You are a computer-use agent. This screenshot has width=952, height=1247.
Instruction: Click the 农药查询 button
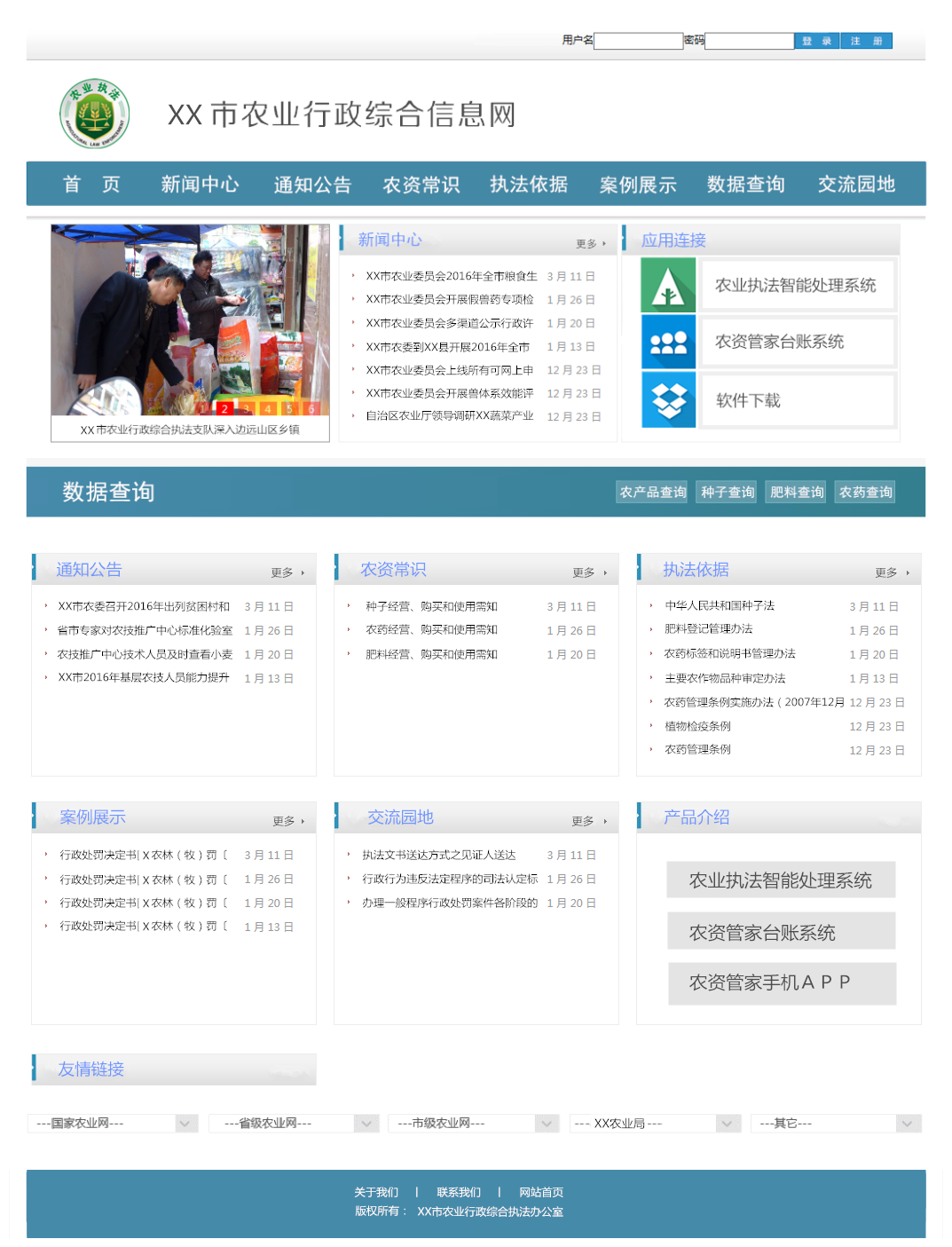865,492
